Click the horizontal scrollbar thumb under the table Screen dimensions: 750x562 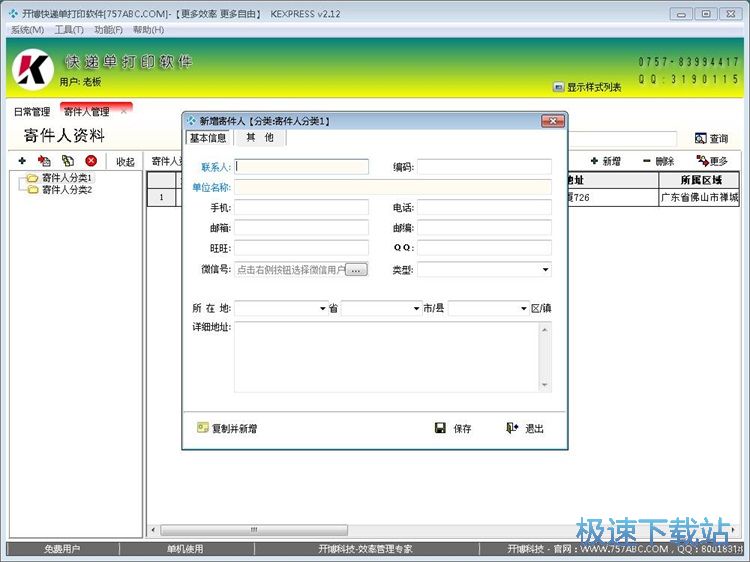tap(254, 530)
